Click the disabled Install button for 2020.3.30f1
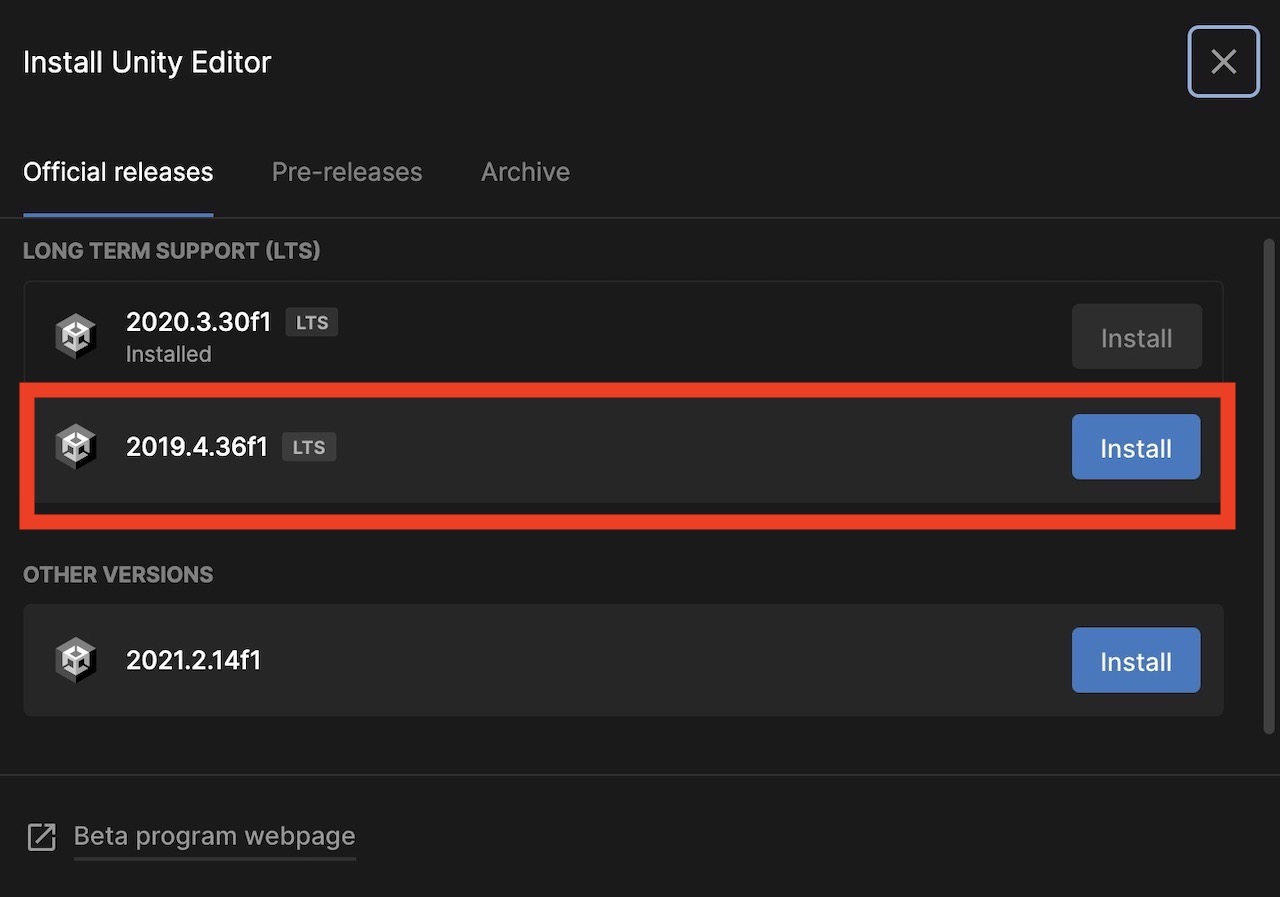 click(1136, 337)
